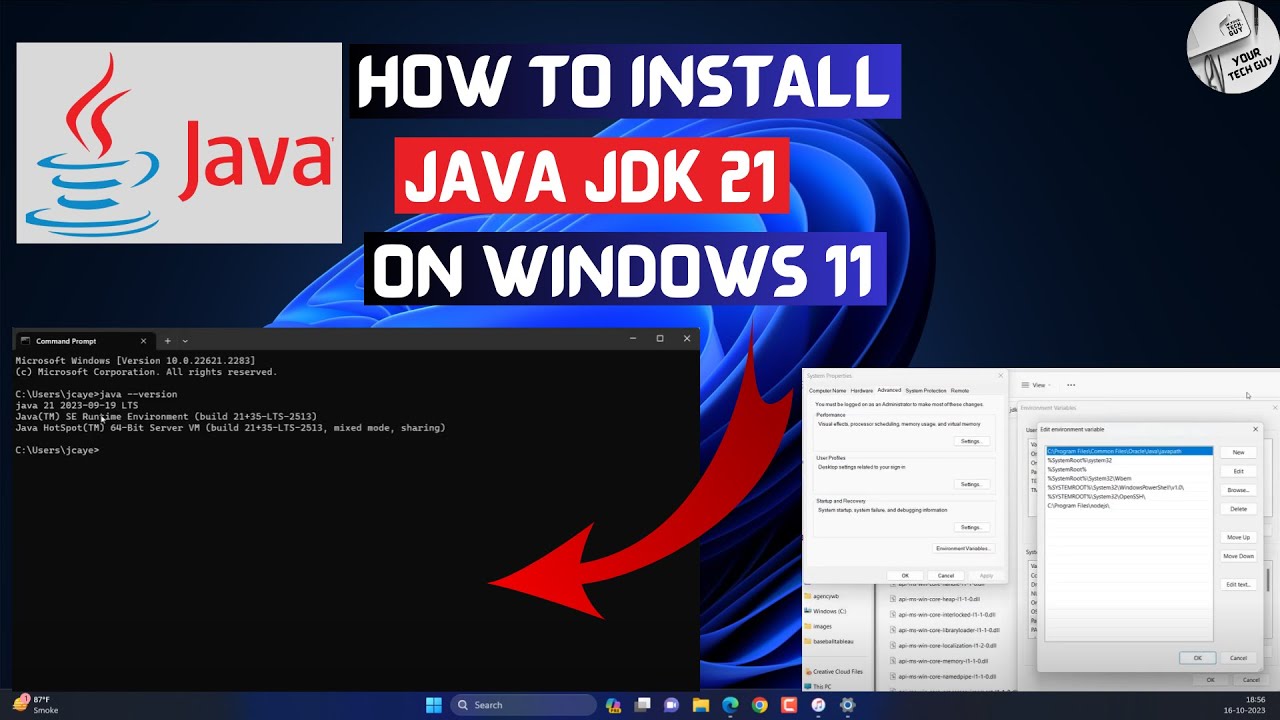Select the System32\Wbem path entry
This screenshot has width=1280, height=720.
[x=1129, y=478]
